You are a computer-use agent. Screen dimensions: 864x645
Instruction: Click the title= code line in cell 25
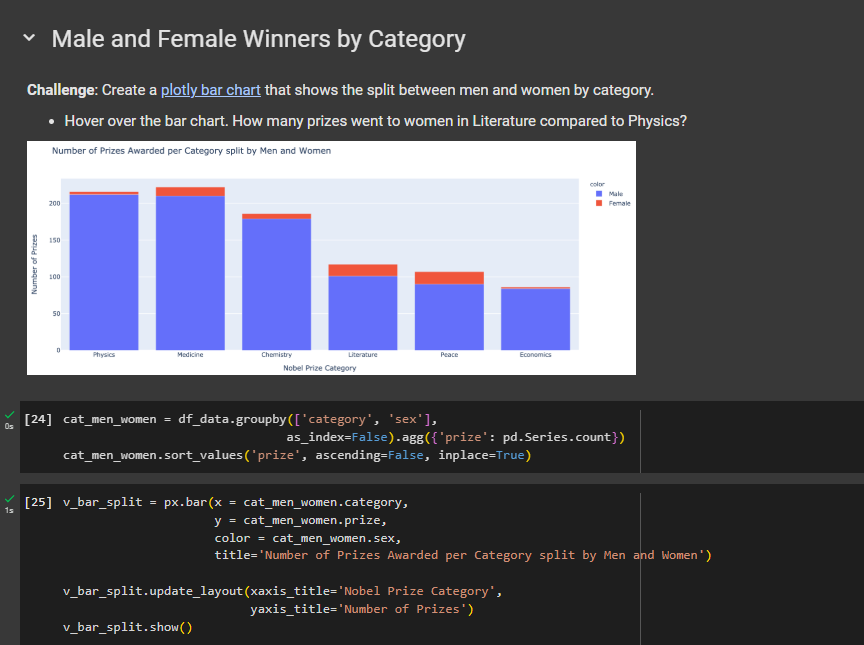point(463,555)
